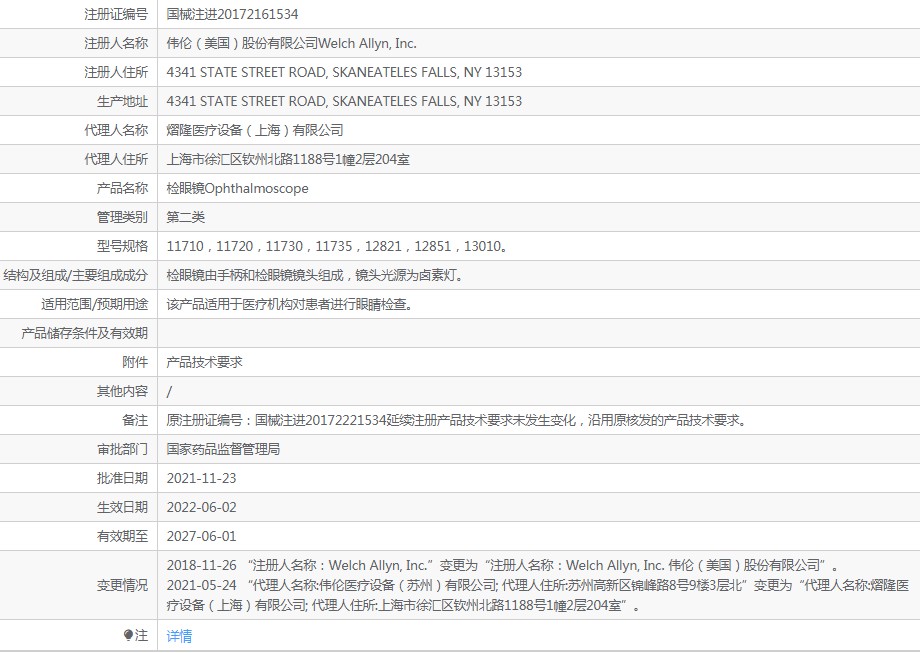Click the 变更情况 label
This screenshot has height=653, width=920.
click(123, 586)
